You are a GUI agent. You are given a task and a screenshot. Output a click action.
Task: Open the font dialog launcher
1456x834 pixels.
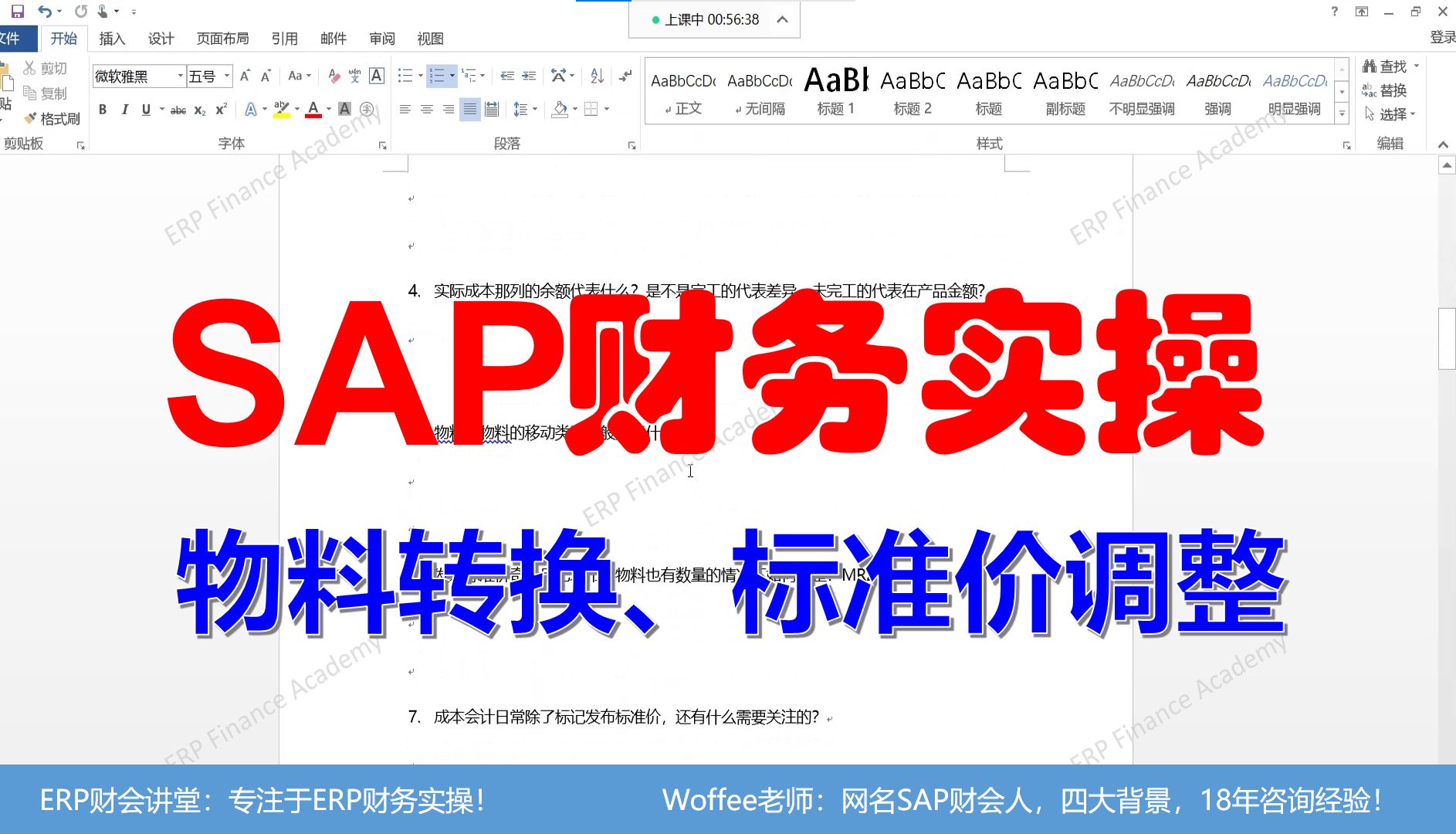382,145
